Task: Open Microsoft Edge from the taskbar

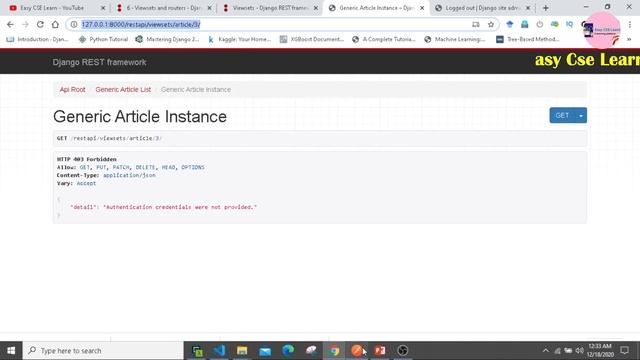Action: point(288,351)
